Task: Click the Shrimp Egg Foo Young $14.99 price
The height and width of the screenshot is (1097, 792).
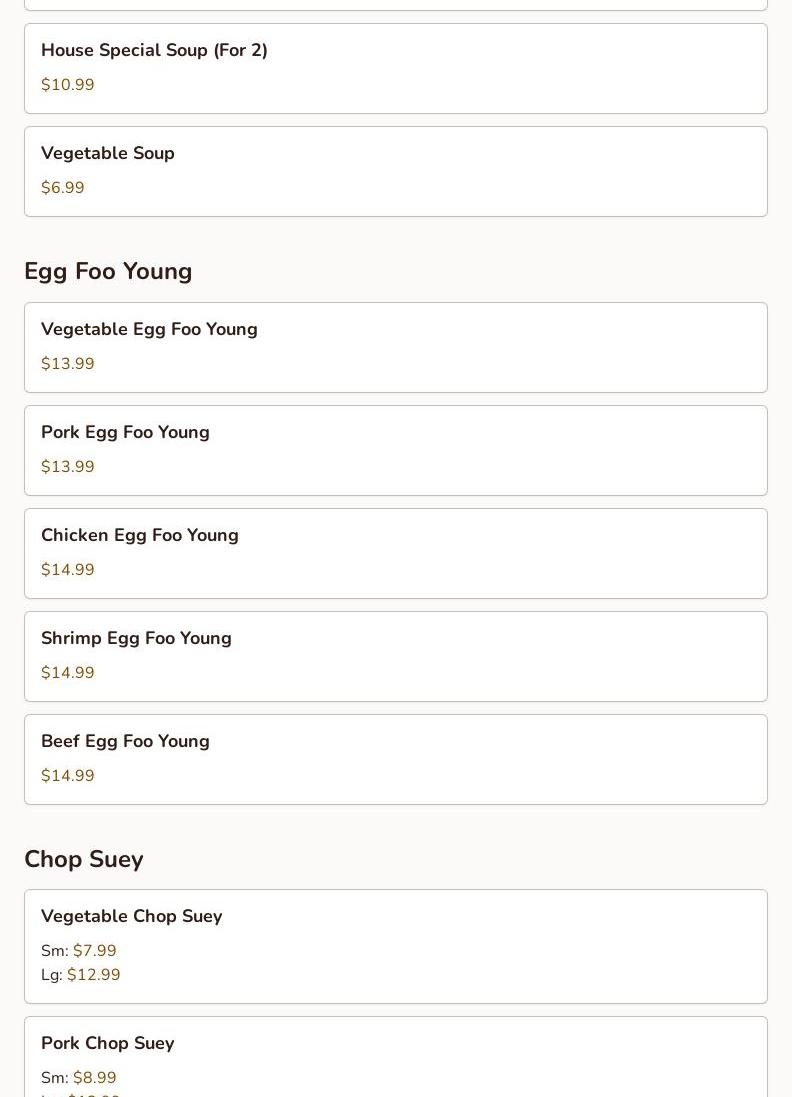Action: [x=68, y=673]
